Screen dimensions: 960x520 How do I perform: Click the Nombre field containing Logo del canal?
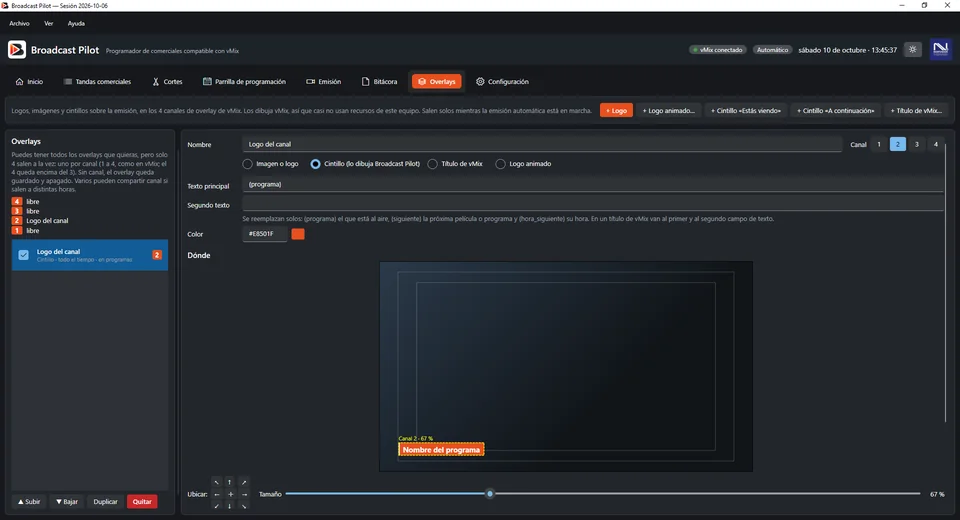click(x=542, y=145)
